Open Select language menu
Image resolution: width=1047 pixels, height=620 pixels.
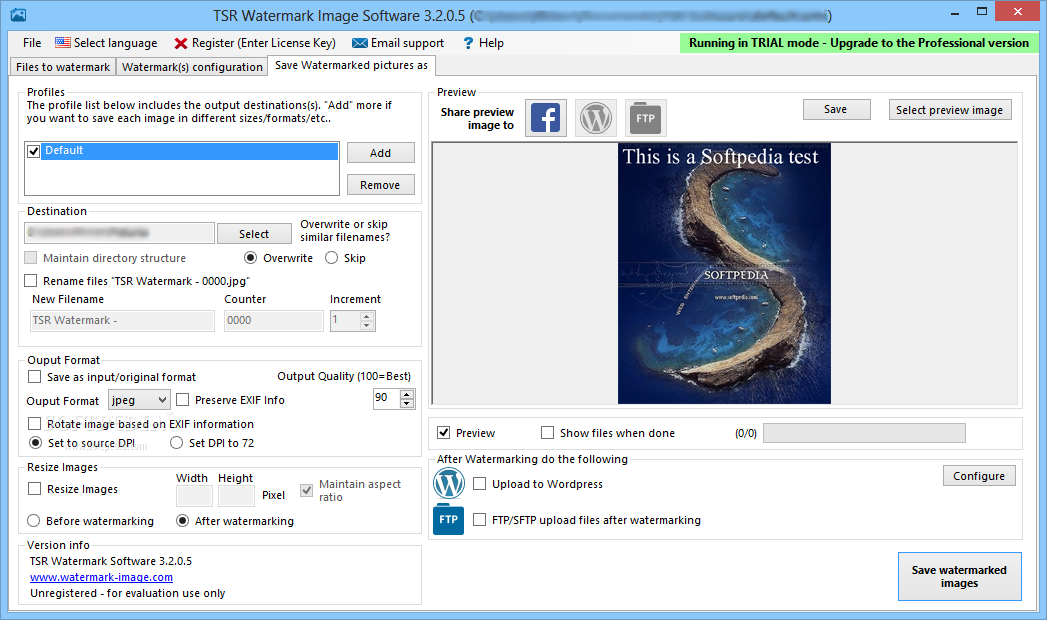click(x=106, y=43)
